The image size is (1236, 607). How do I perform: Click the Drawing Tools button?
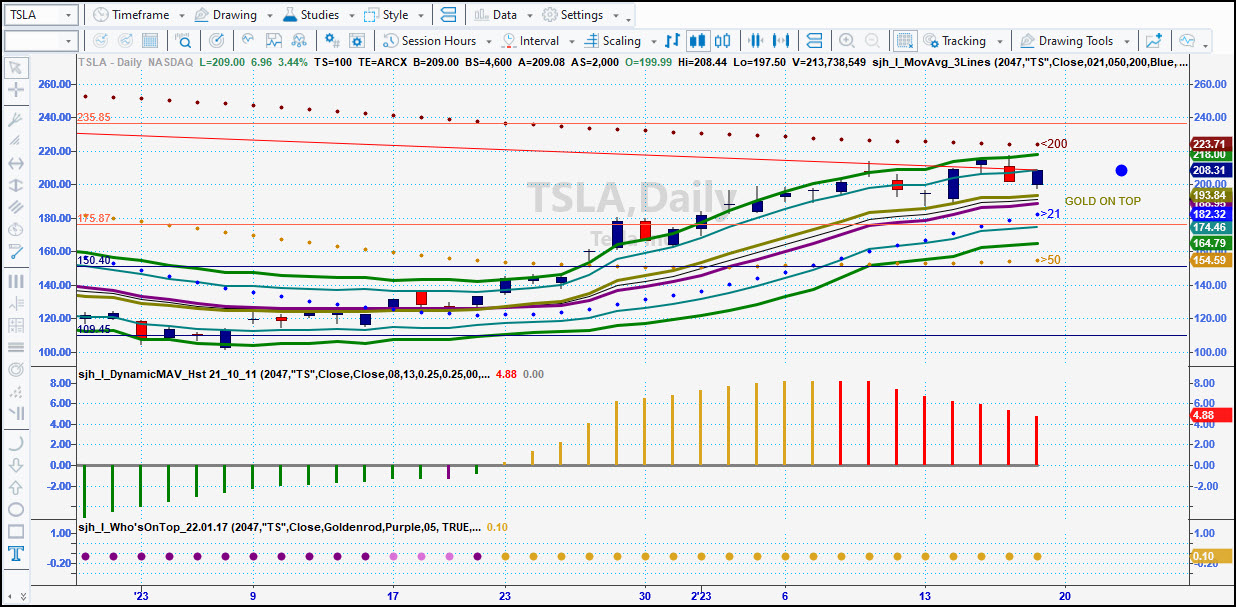[1066, 41]
